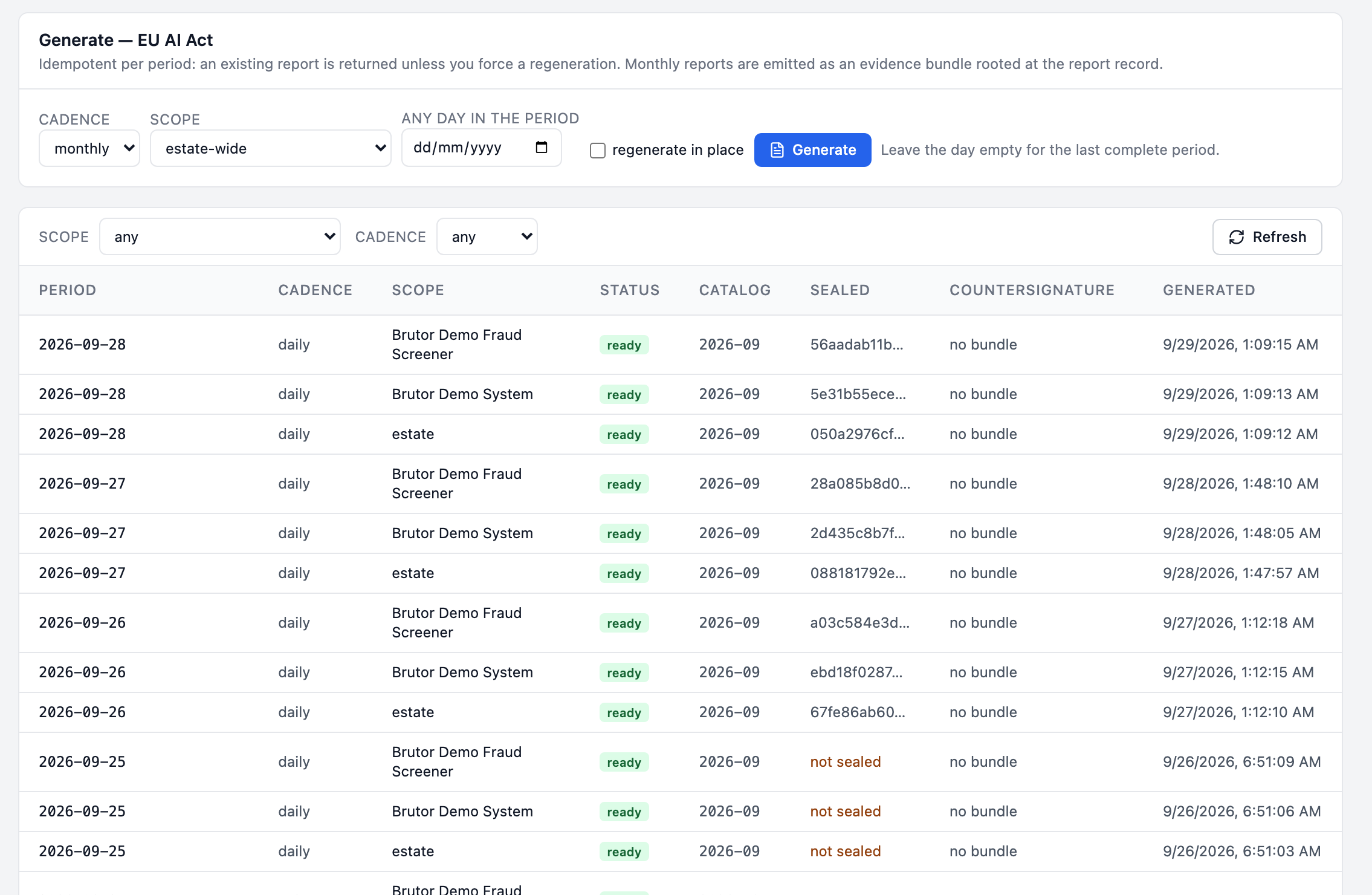Click 'no bundle' in row 67fe86ab60

pyautogui.click(x=983, y=712)
